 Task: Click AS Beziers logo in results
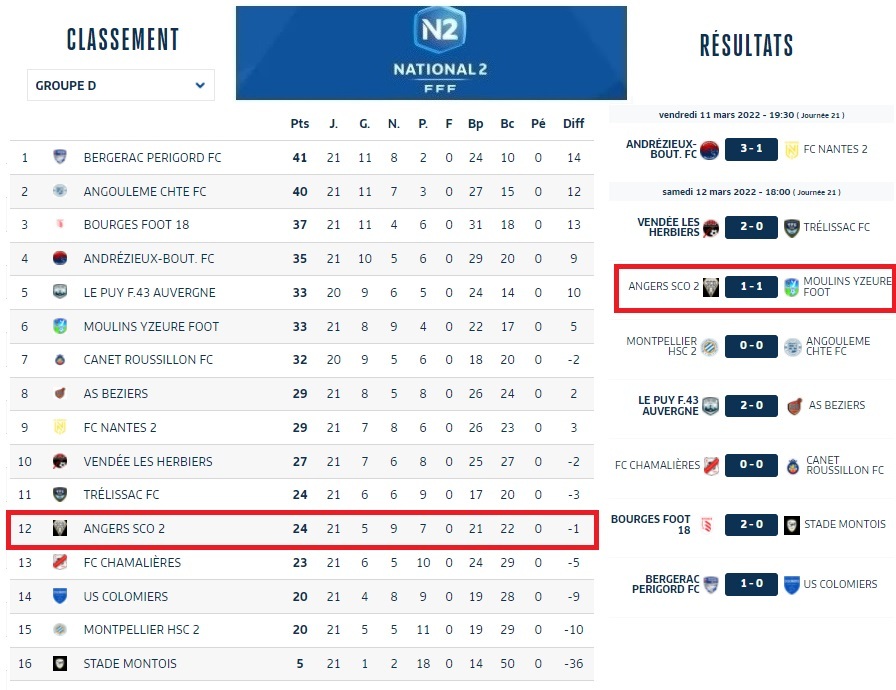coord(794,406)
